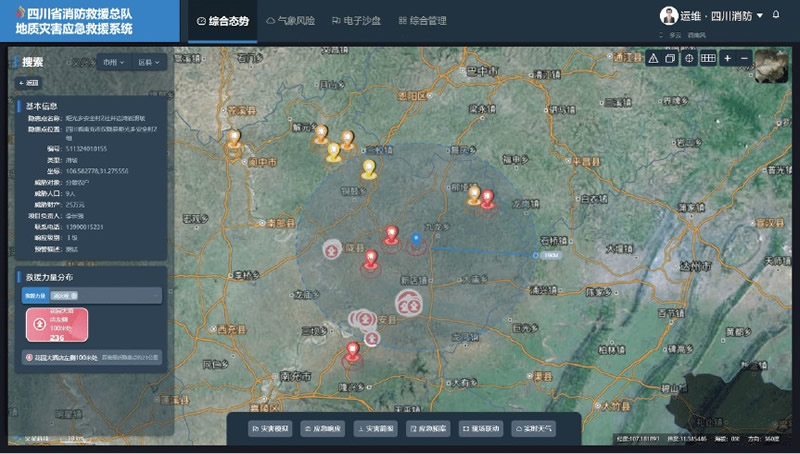This screenshot has width=800, height=454.
Task: Click the 应急响应 button
Action: (x=323, y=428)
